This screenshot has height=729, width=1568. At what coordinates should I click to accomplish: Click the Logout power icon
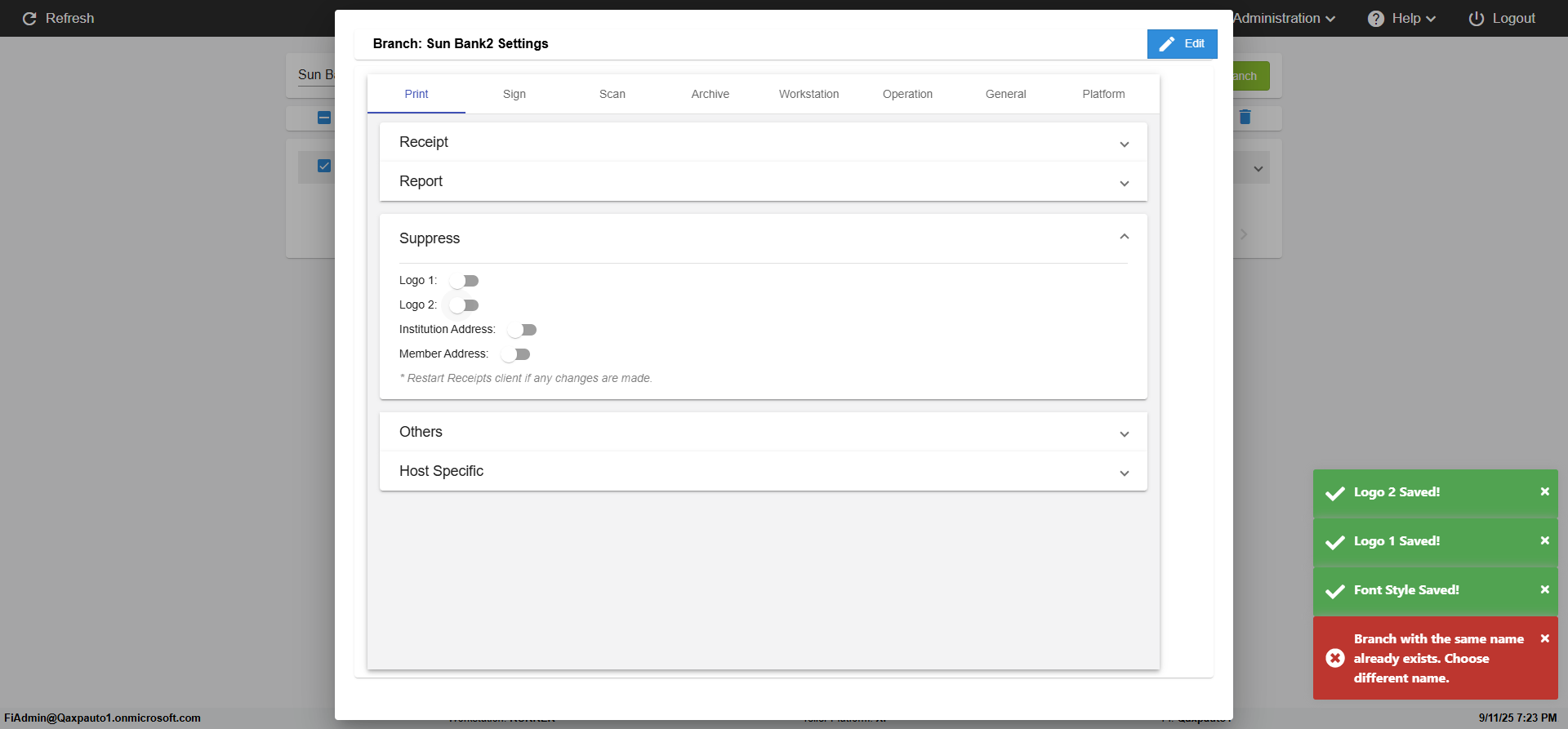(x=1477, y=18)
